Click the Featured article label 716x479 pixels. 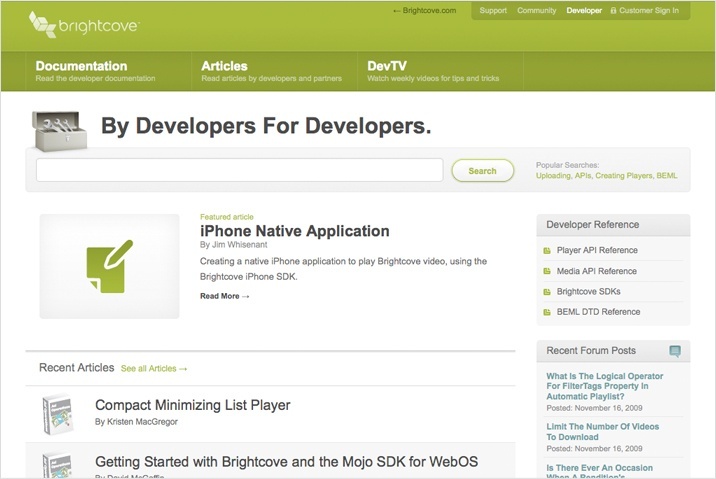pos(226,217)
